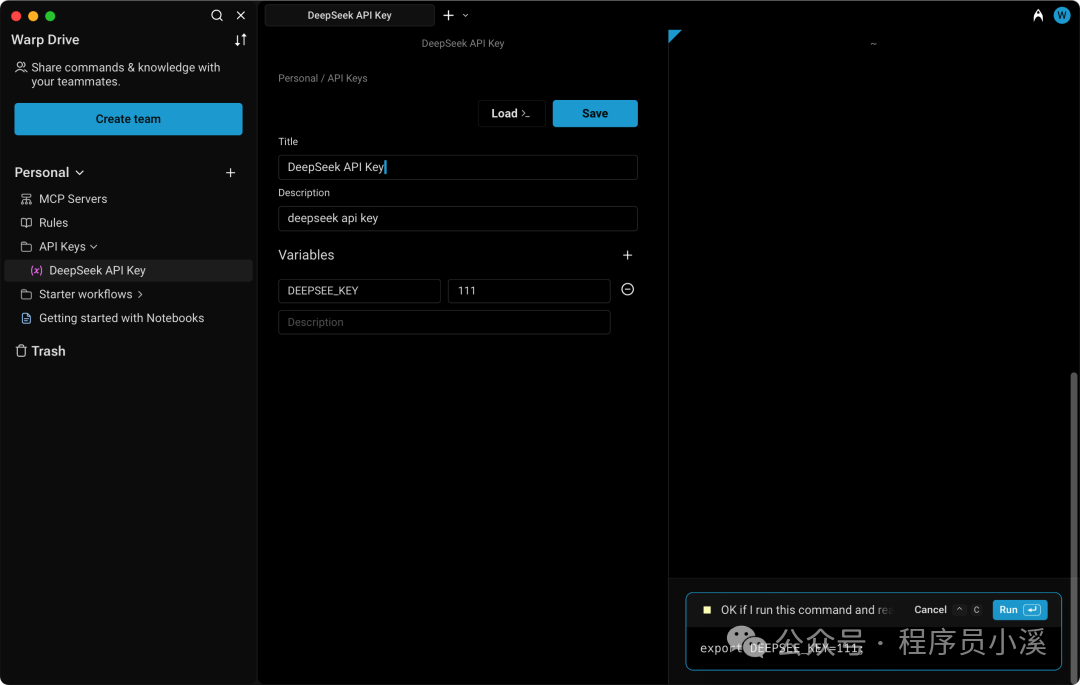Image resolution: width=1080 pixels, height=685 pixels.
Task: Open Rules in sidebar
Action: tap(53, 223)
